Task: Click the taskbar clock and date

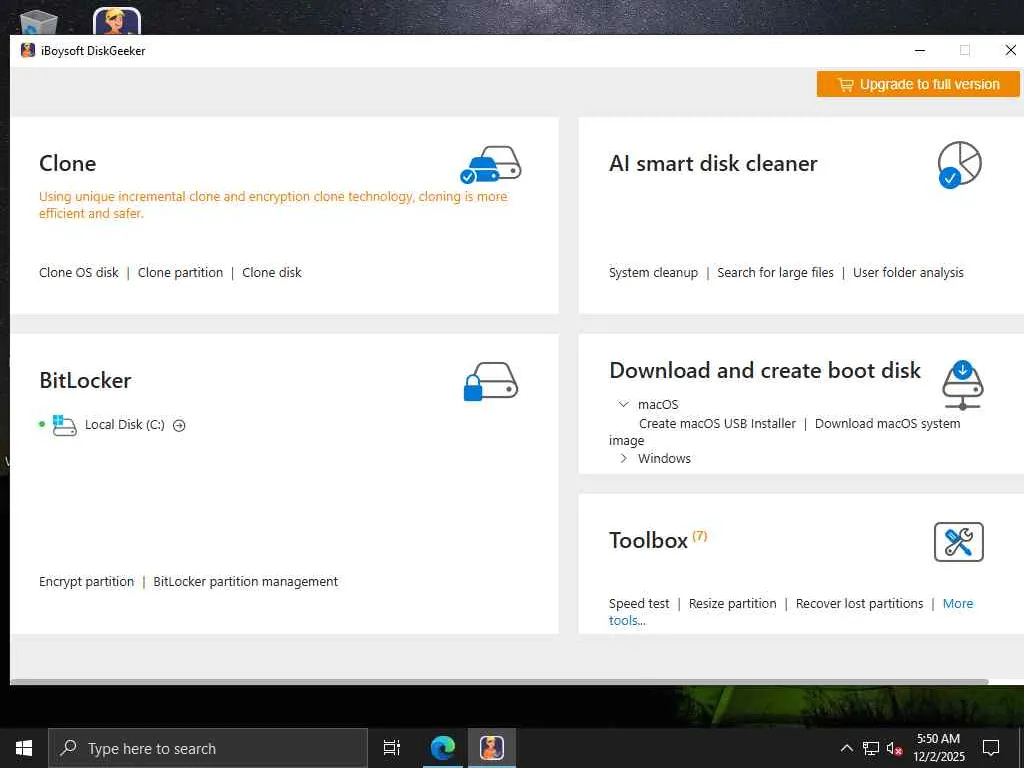Action: click(938, 748)
